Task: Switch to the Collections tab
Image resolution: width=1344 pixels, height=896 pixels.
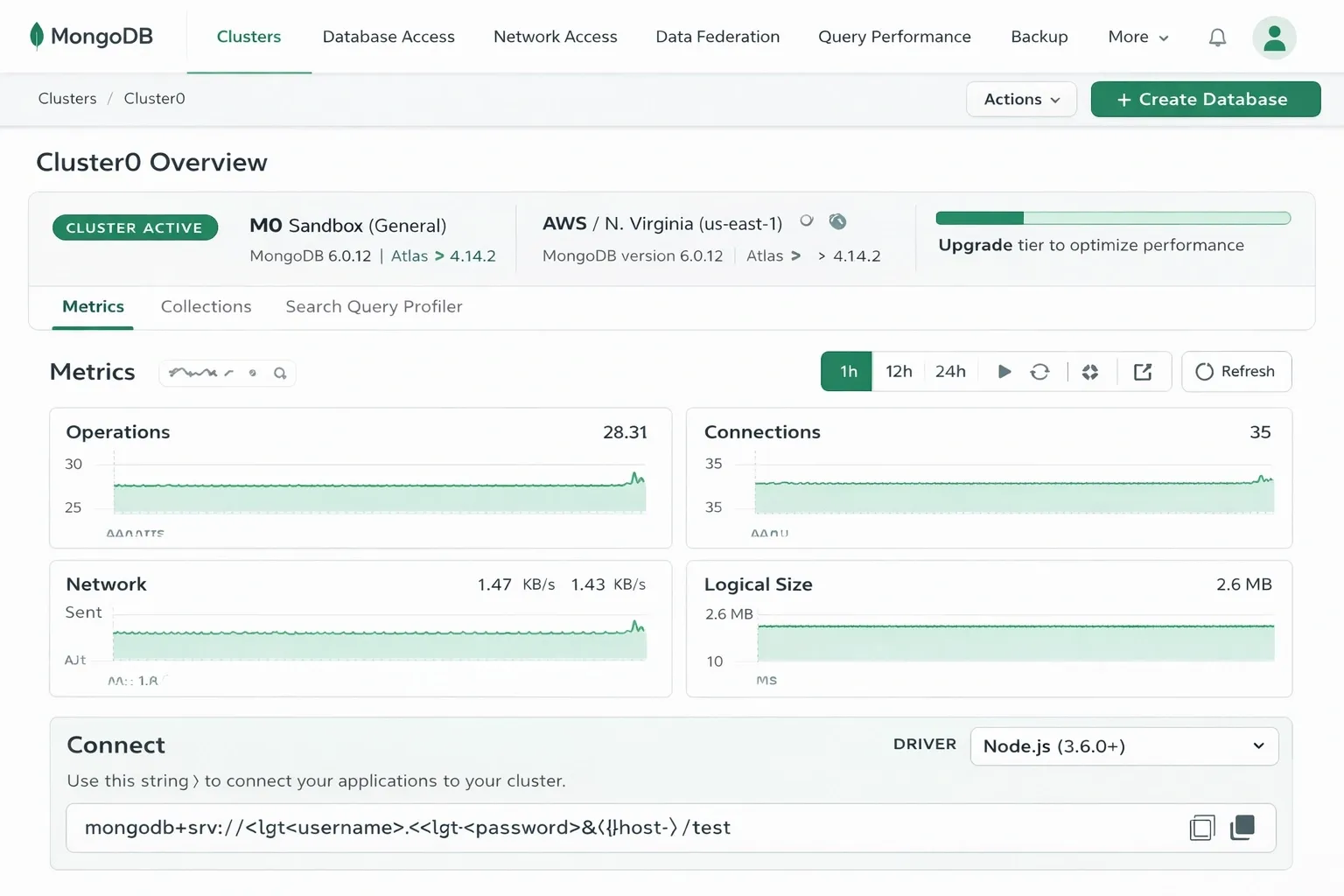Action: coord(206,306)
